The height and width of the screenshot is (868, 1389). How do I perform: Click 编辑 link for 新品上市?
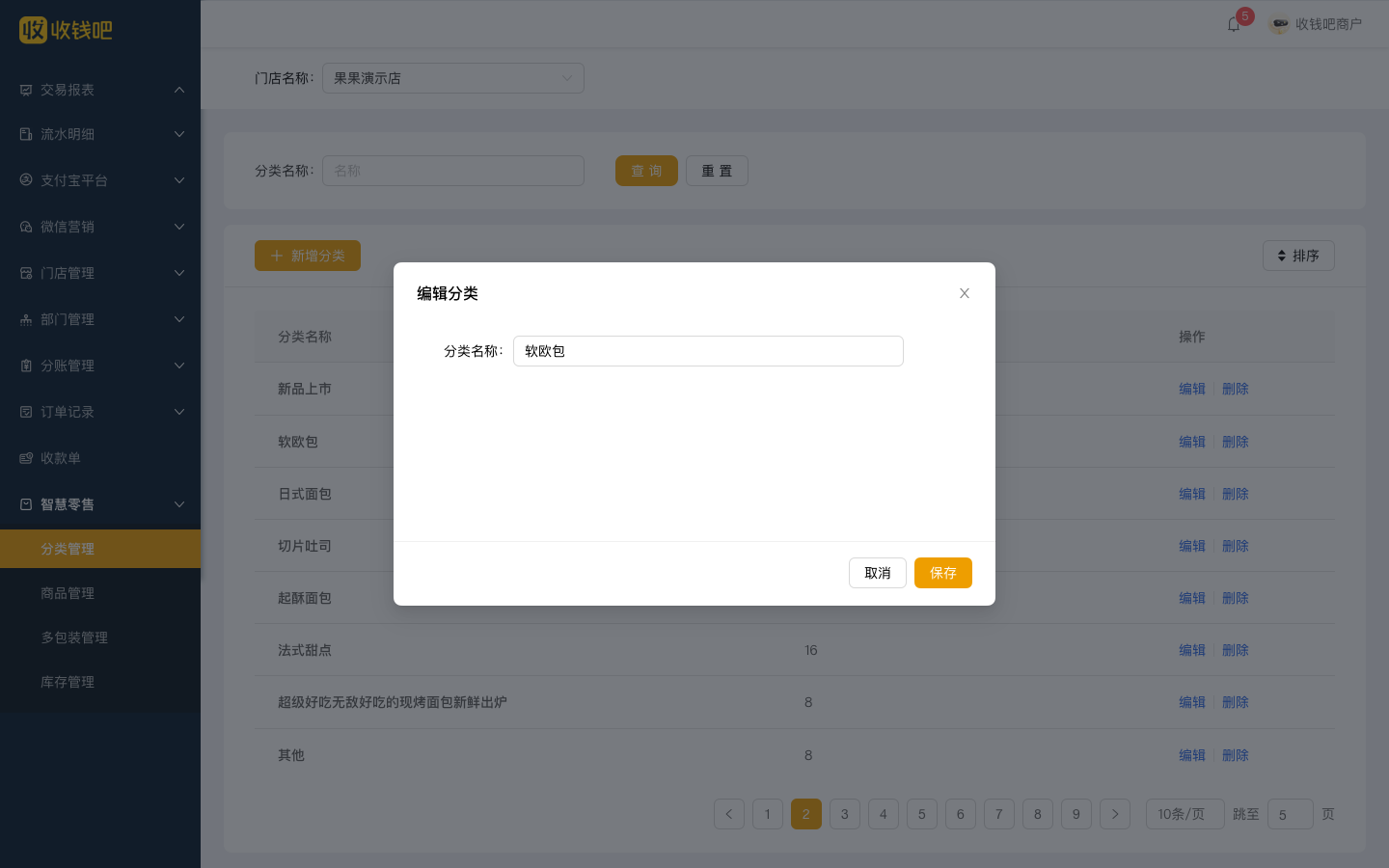tap(1192, 389)
